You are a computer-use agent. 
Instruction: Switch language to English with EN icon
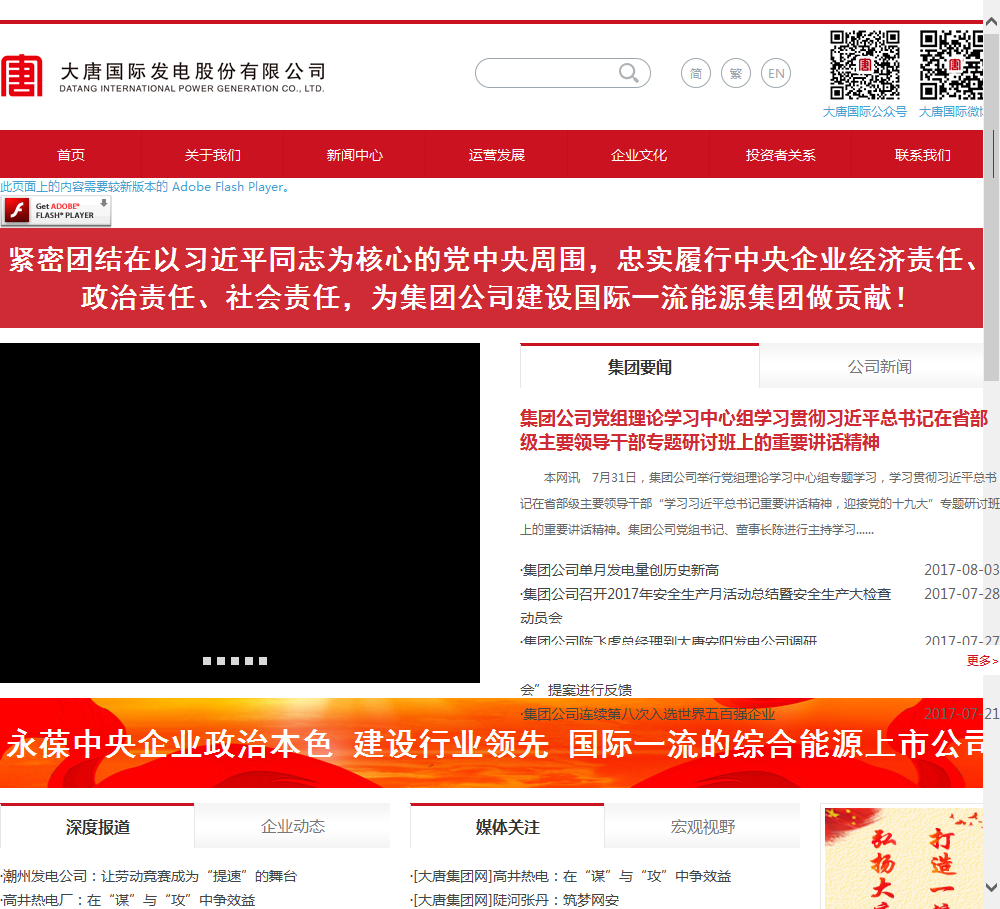[x=776, y=73]
